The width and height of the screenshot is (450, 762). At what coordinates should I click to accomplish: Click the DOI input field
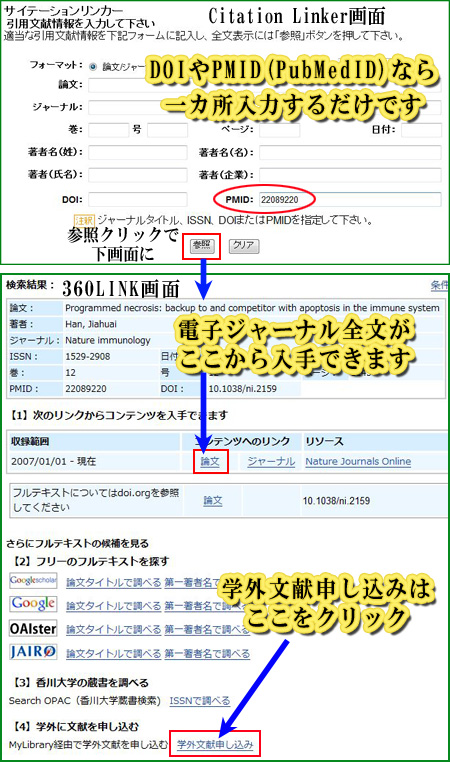(138, 199)
